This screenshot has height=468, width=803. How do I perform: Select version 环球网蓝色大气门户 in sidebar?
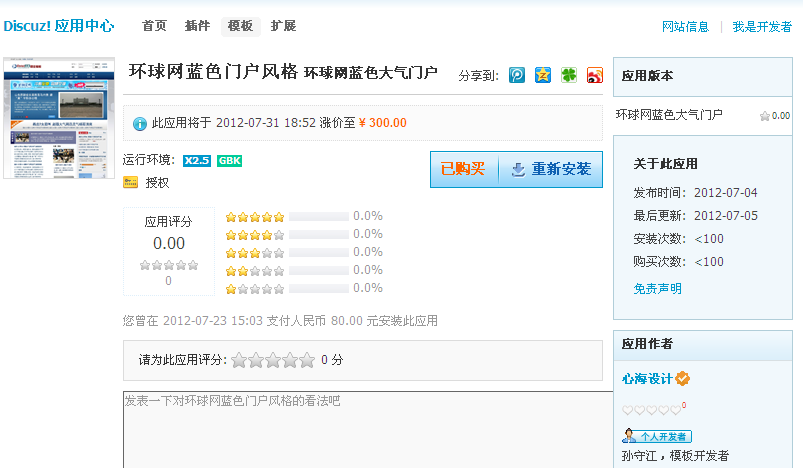(669, 115)
